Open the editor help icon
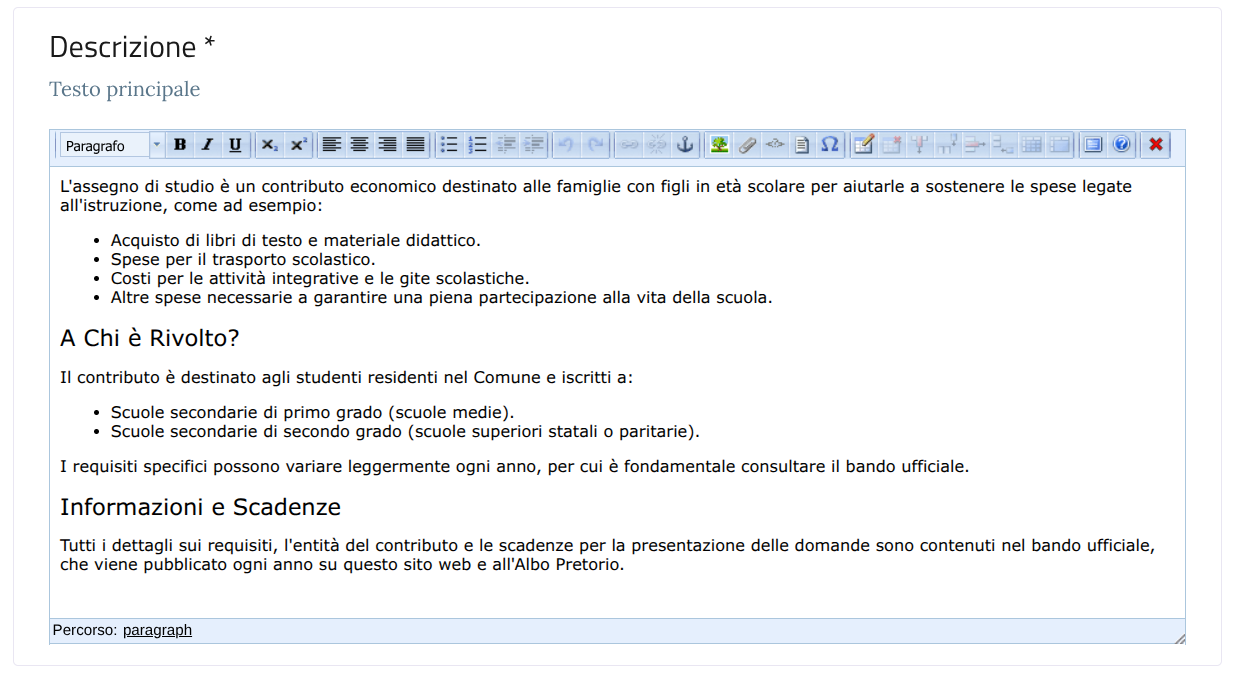1243x678 pixels. tap(1121, 145)
